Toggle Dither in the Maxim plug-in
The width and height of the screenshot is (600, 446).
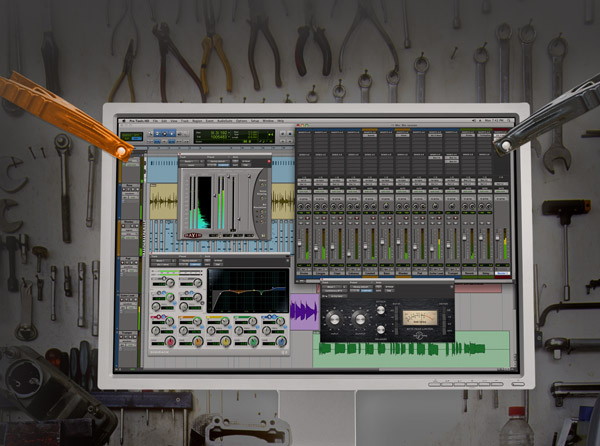tap(262, 185)
